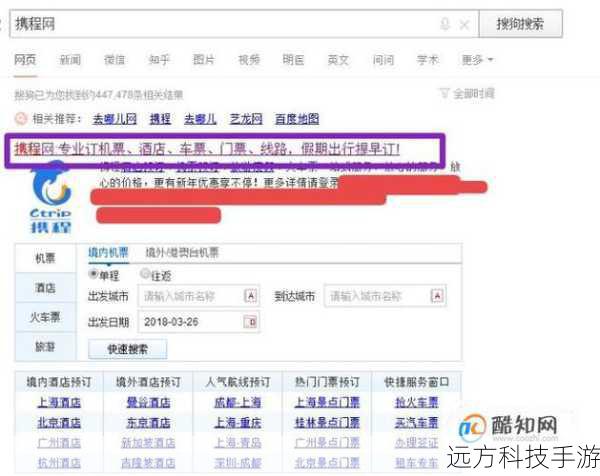Open the 曼谷酒店 link
The width and height of the screenshot is (600, 476).
(148, 403)
